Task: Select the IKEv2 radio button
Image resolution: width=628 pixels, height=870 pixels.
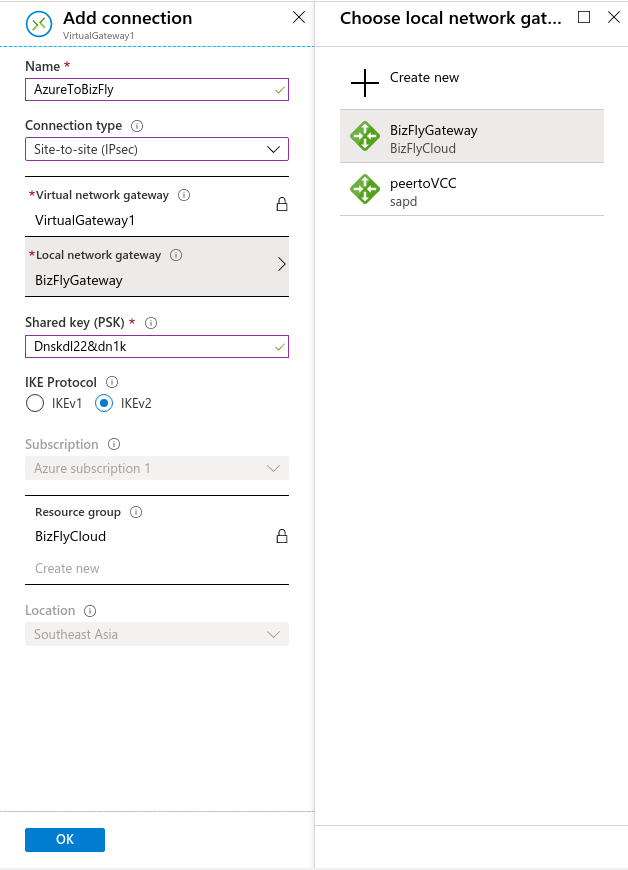Action: point(104,403)
